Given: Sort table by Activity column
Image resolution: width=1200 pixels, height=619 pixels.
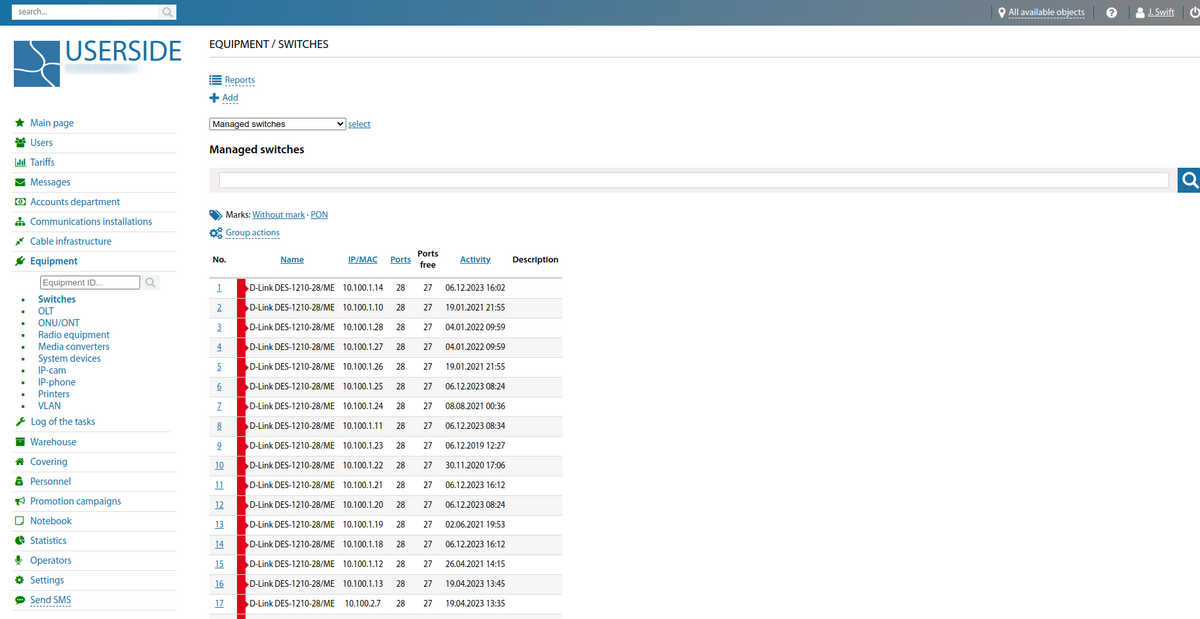Looking at the screenshot, I should point(475,260).
